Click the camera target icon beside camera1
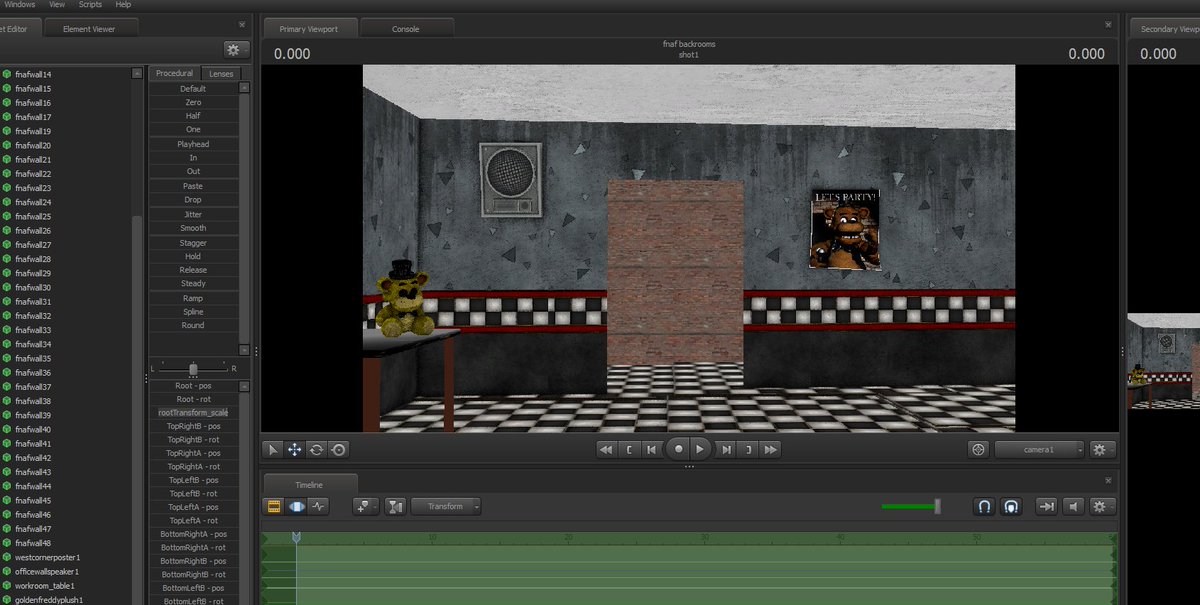This screenshot has width=1200, height=605. coord(979,450)
